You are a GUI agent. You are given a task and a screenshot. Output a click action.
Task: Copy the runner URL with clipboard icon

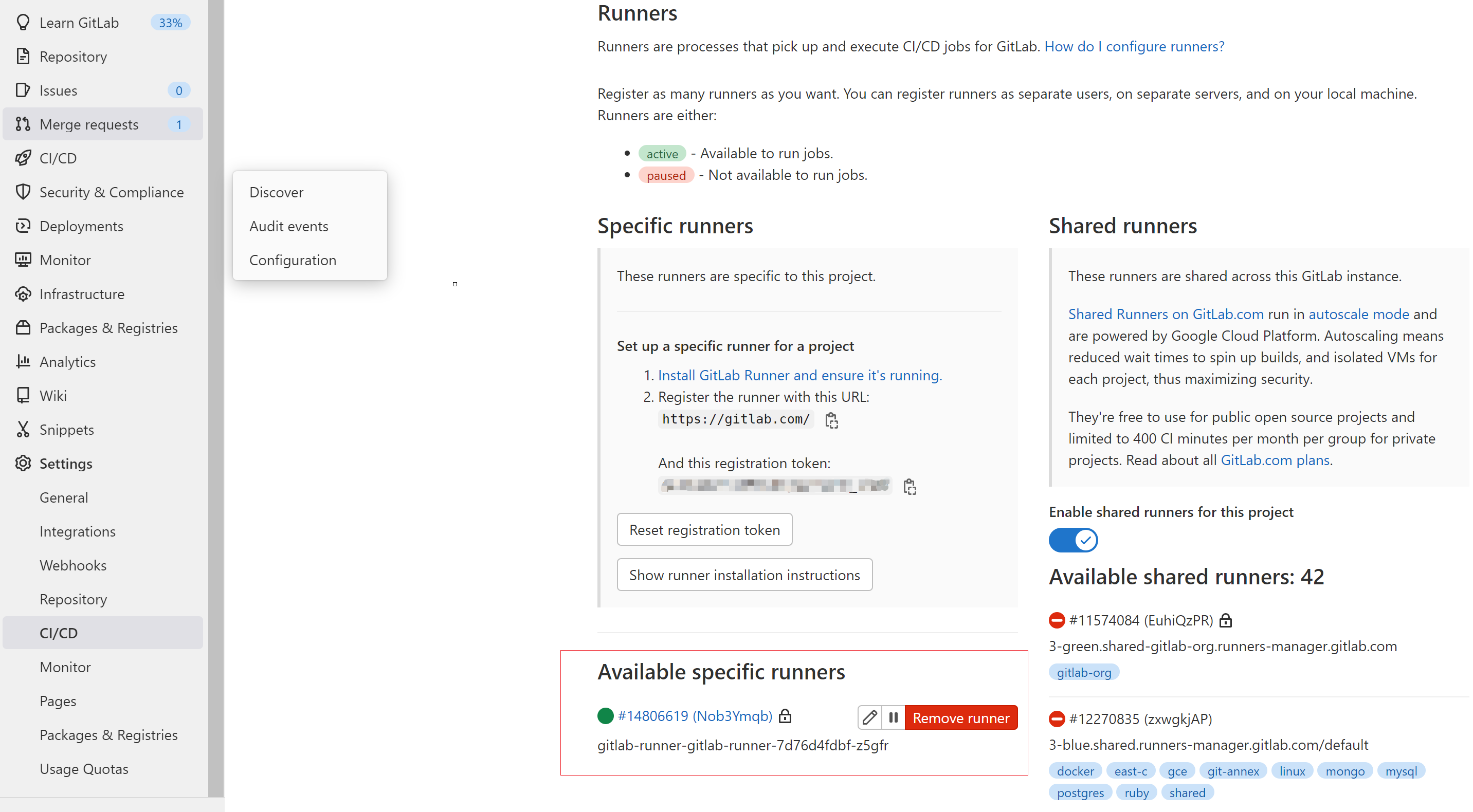coord(832,420)
